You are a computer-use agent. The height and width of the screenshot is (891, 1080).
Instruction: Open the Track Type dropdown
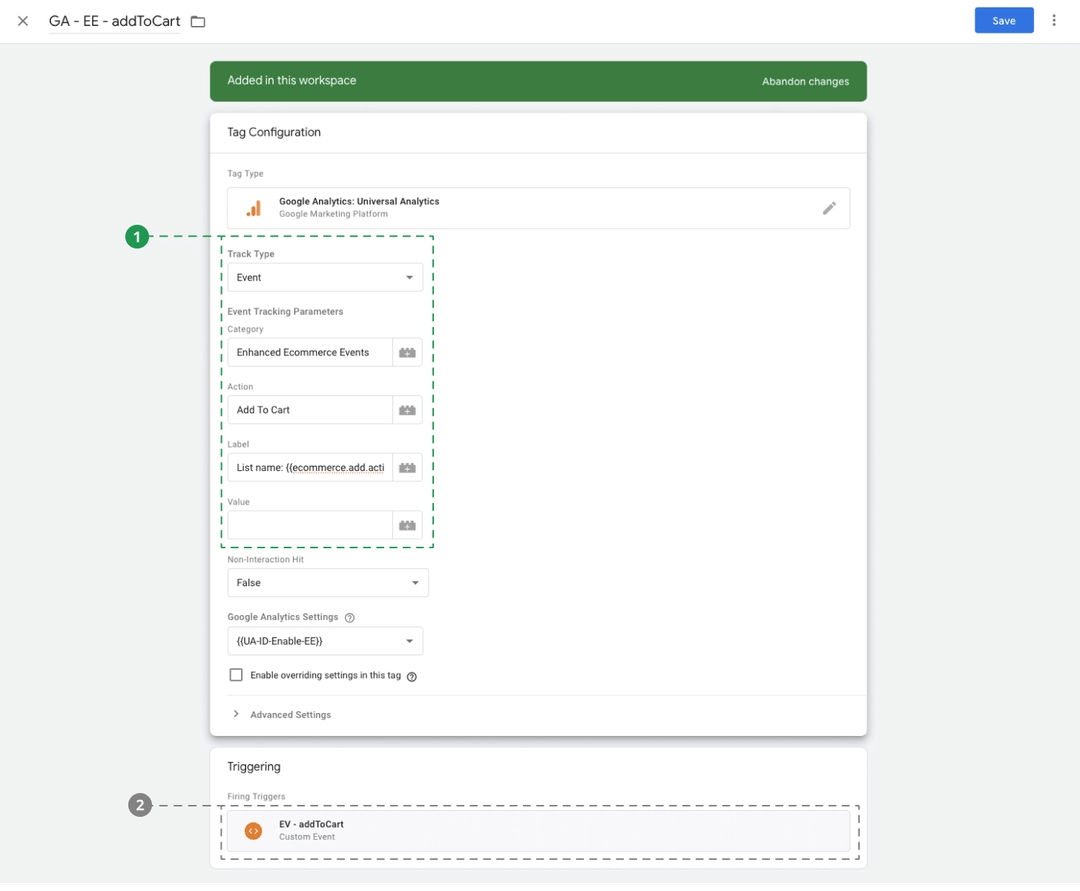pyautogui.click(x=325, y=277)
